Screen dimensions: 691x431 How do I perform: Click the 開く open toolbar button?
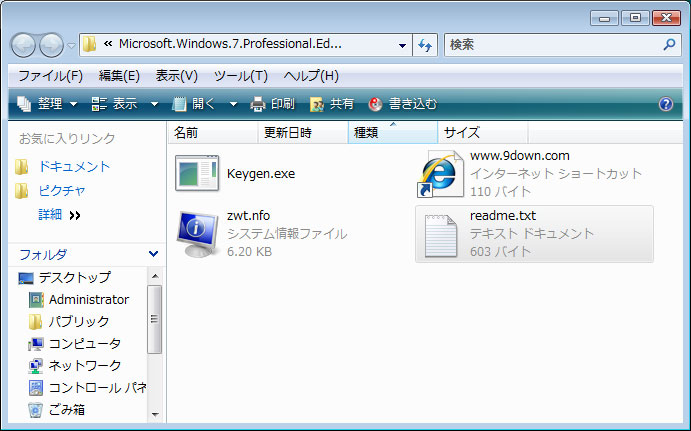[194, 104]
